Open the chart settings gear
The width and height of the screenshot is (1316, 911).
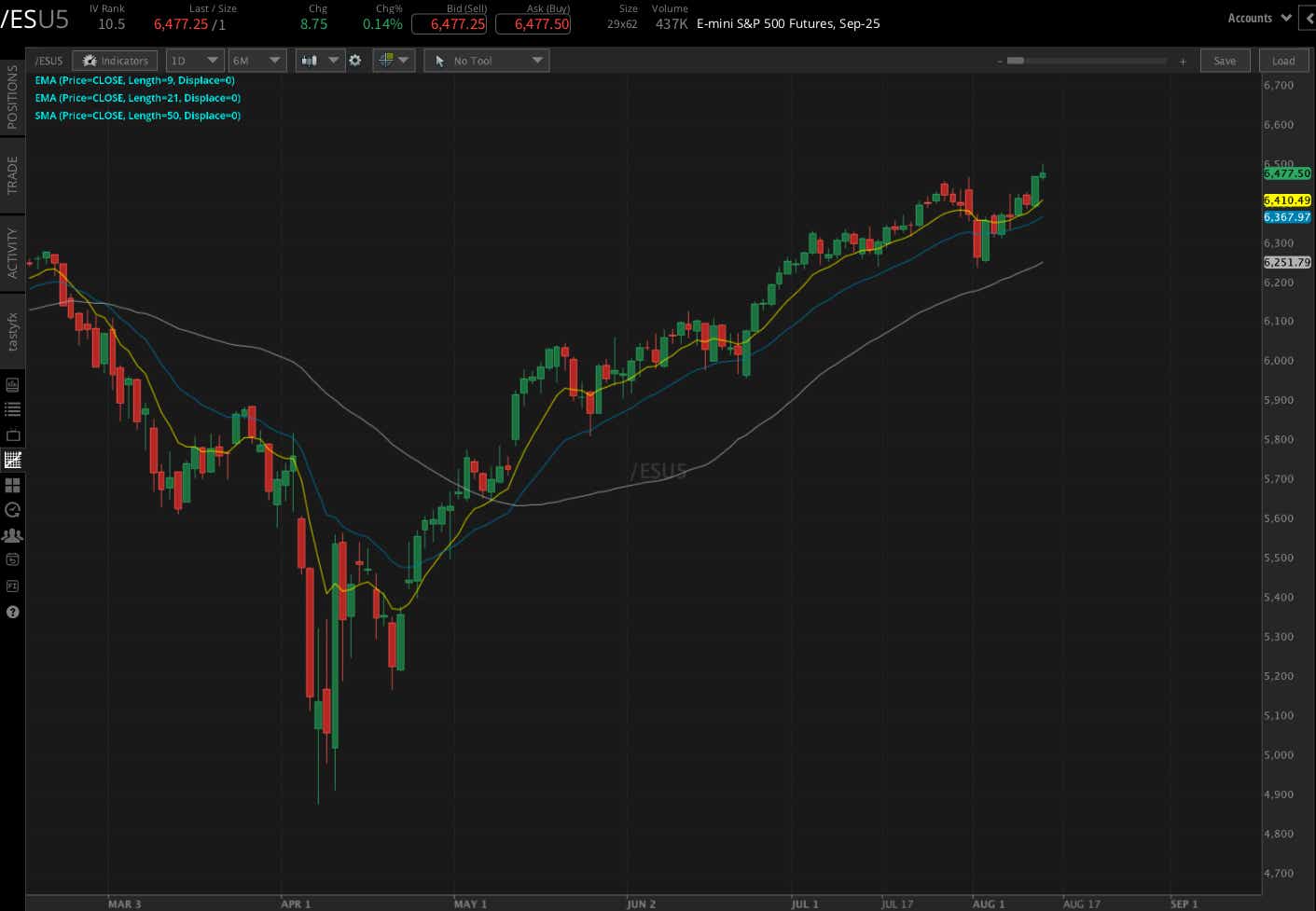[x=355, y=60]
